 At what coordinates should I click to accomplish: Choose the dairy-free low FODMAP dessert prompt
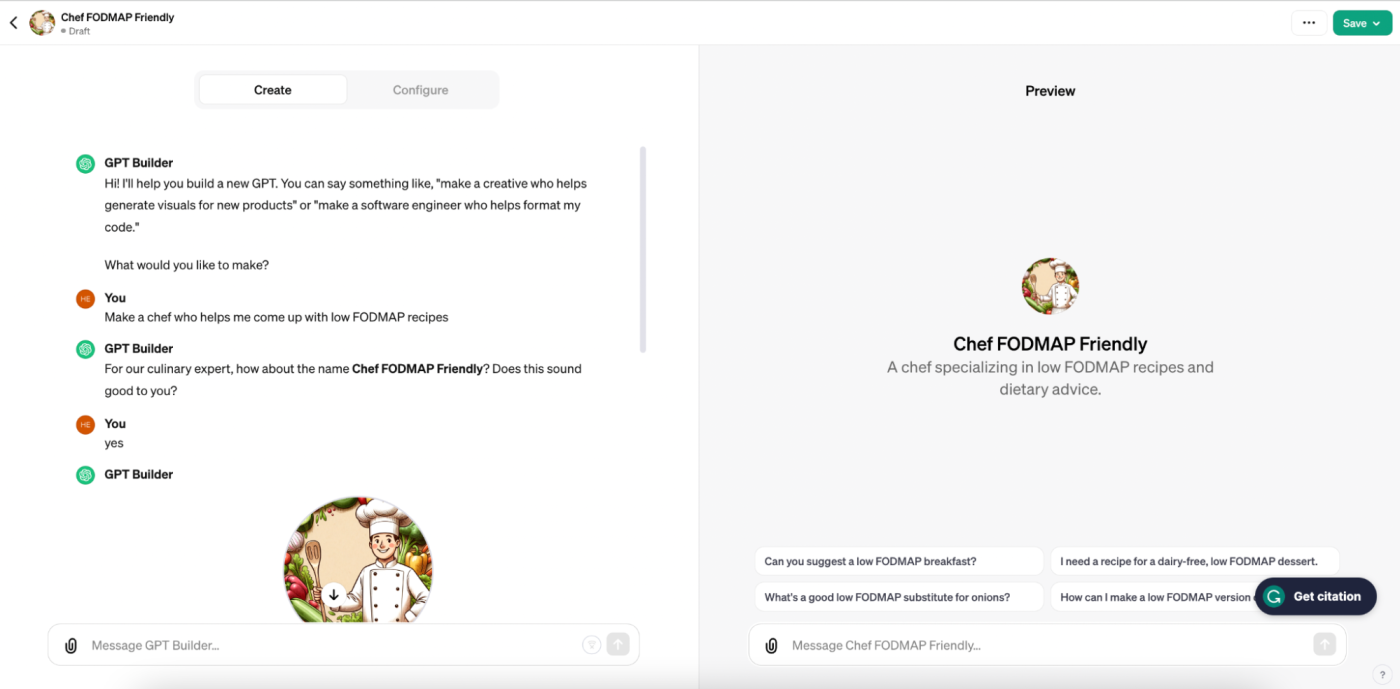(x=1195, y=562)
